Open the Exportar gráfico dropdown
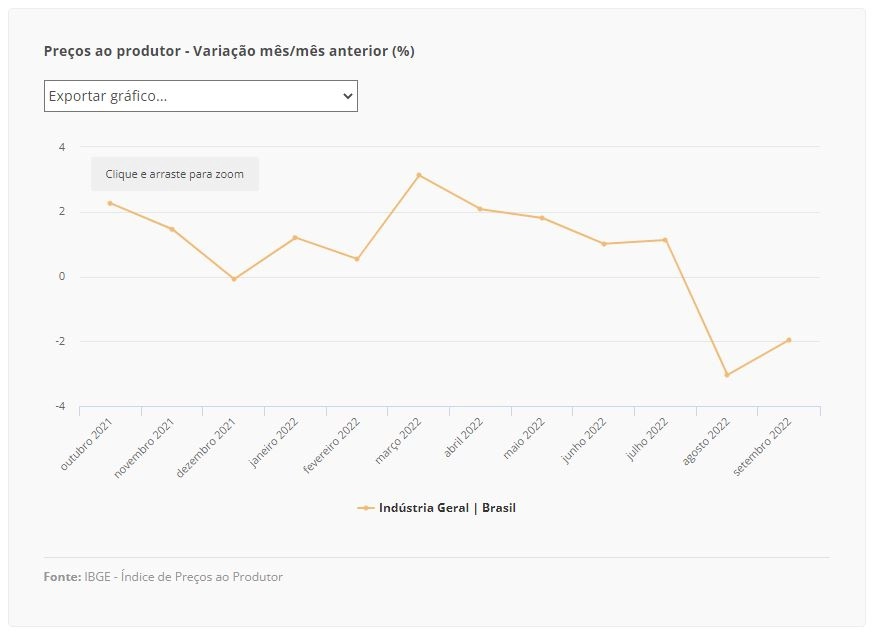Viewport: 876px width, 633px height. (x=201, y=96)
